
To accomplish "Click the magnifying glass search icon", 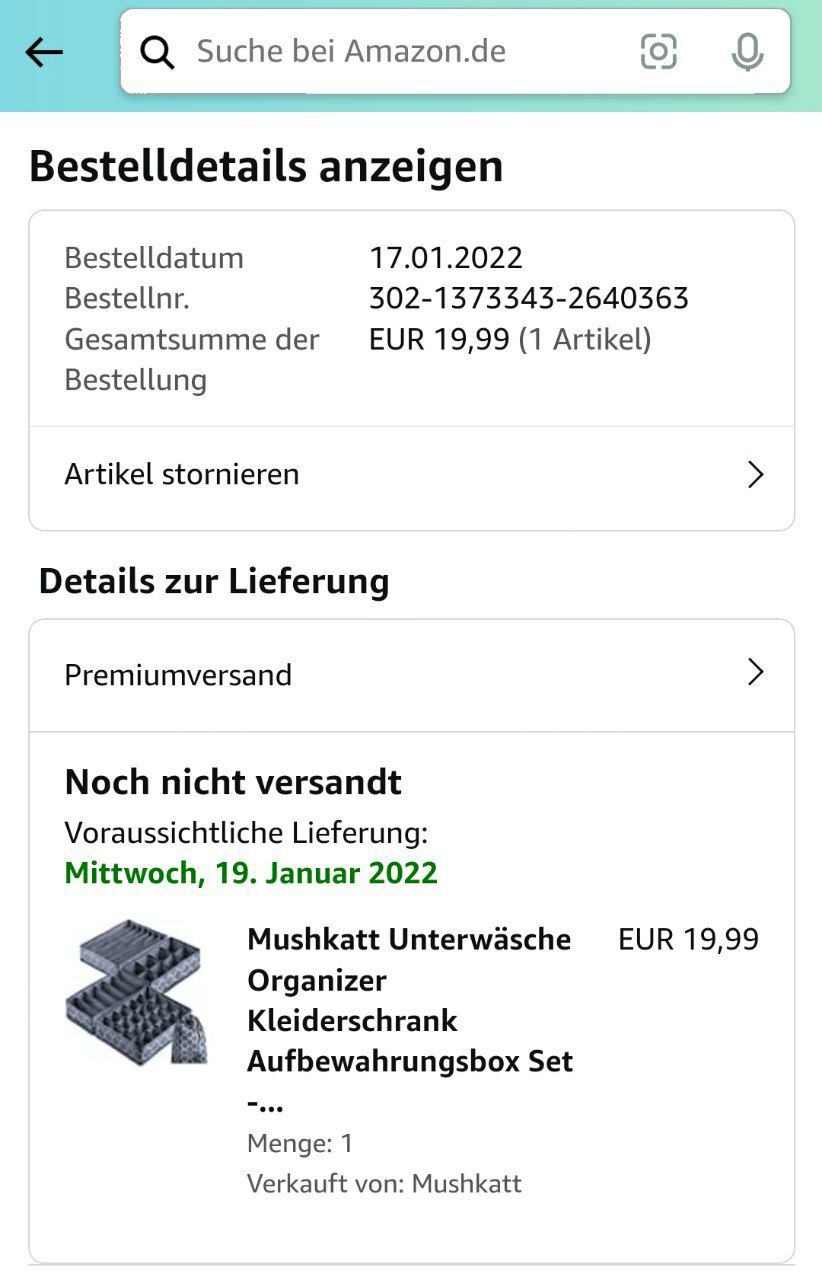I will pyautogui.click(x=157, y=52).
